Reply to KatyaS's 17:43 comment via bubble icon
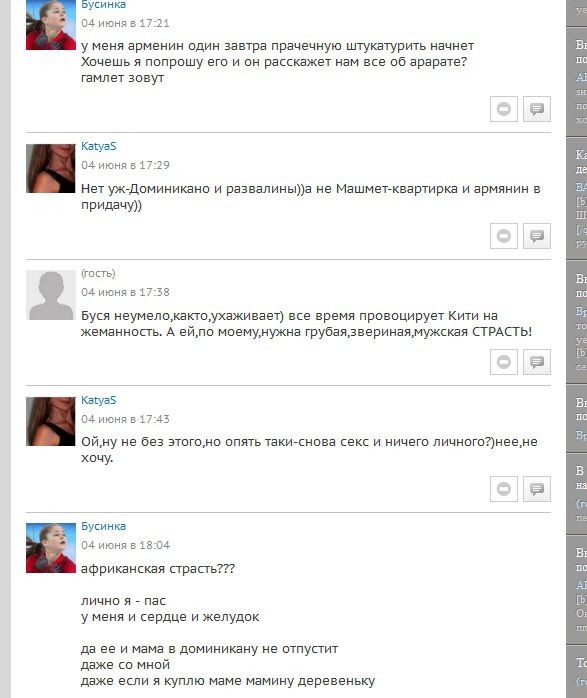The image size is (587, 698). pyautogui.click(x=537, y=489)
